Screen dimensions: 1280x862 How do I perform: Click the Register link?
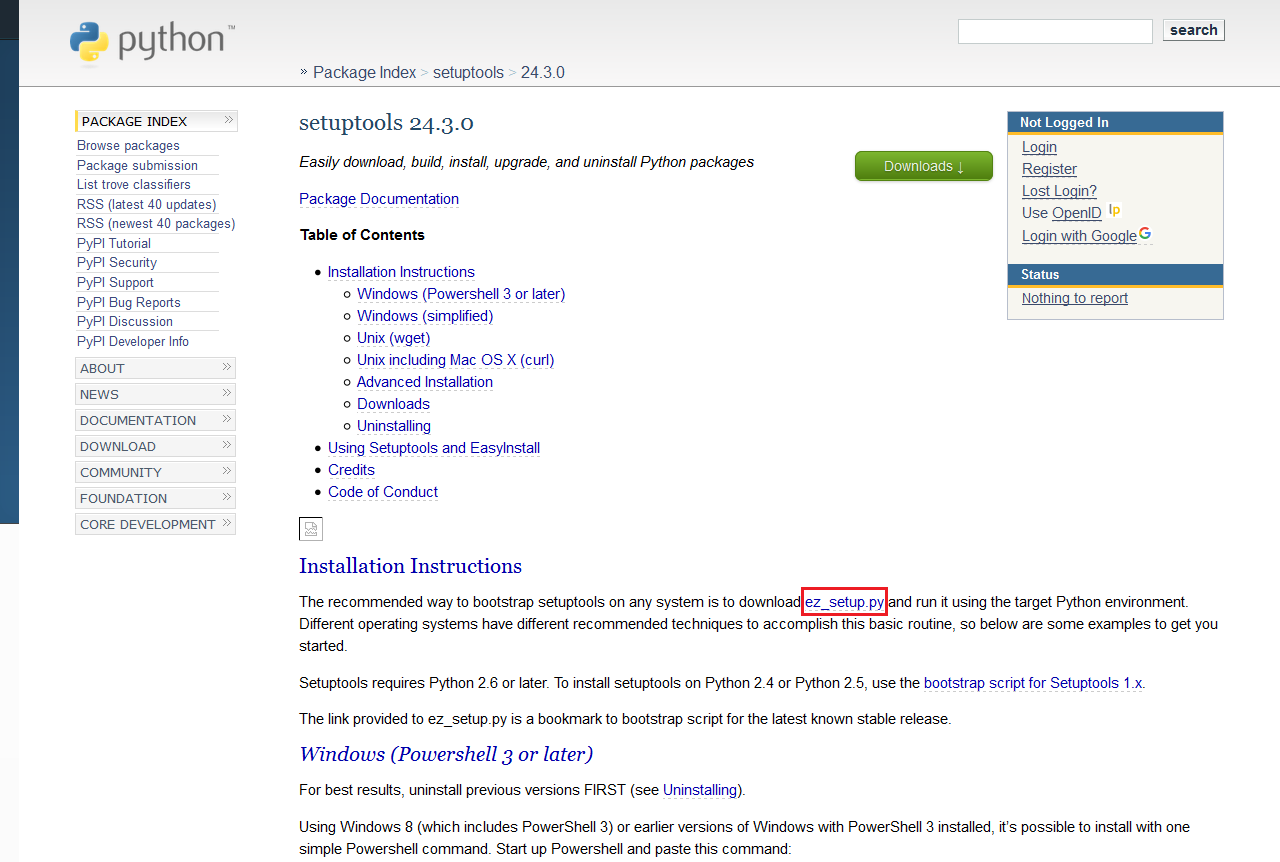pyautogui.click(x=1048, y=169)
